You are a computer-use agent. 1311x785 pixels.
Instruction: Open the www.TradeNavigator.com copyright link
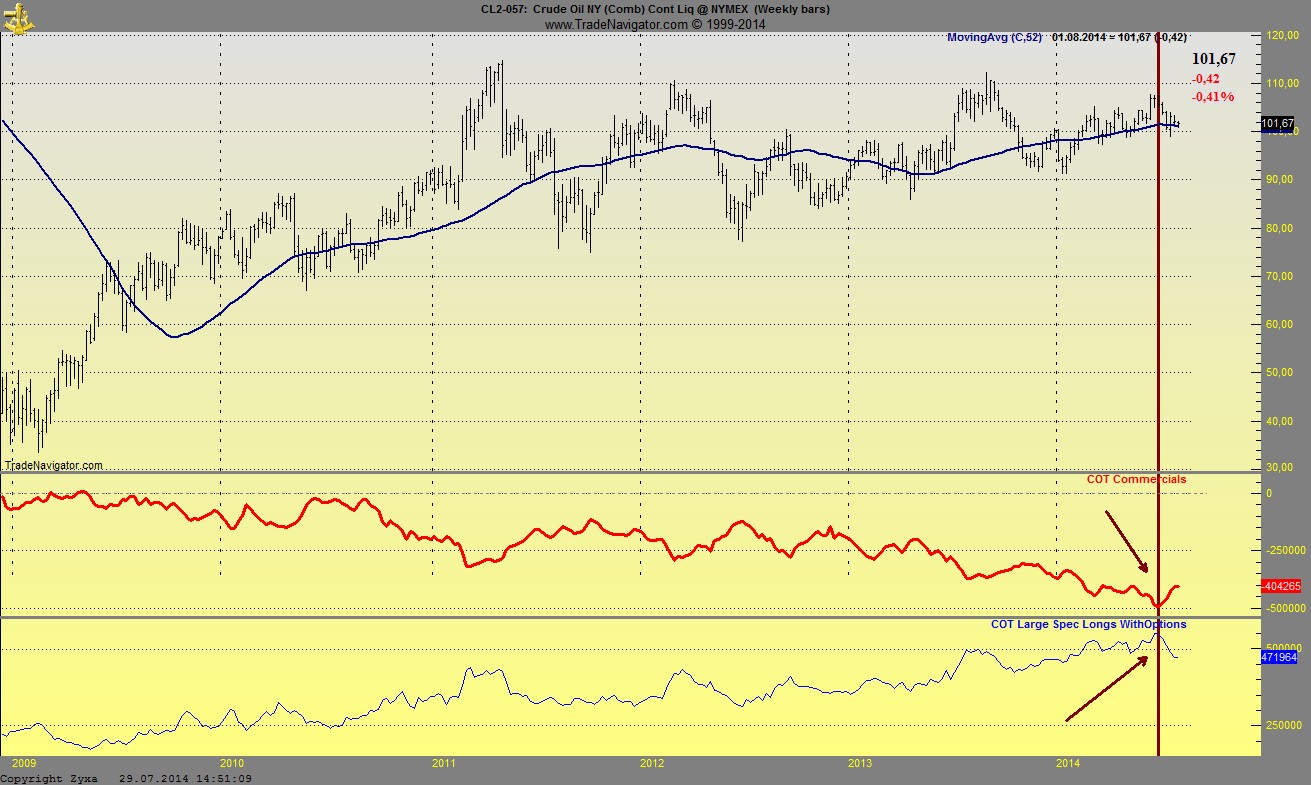(655, 22)
